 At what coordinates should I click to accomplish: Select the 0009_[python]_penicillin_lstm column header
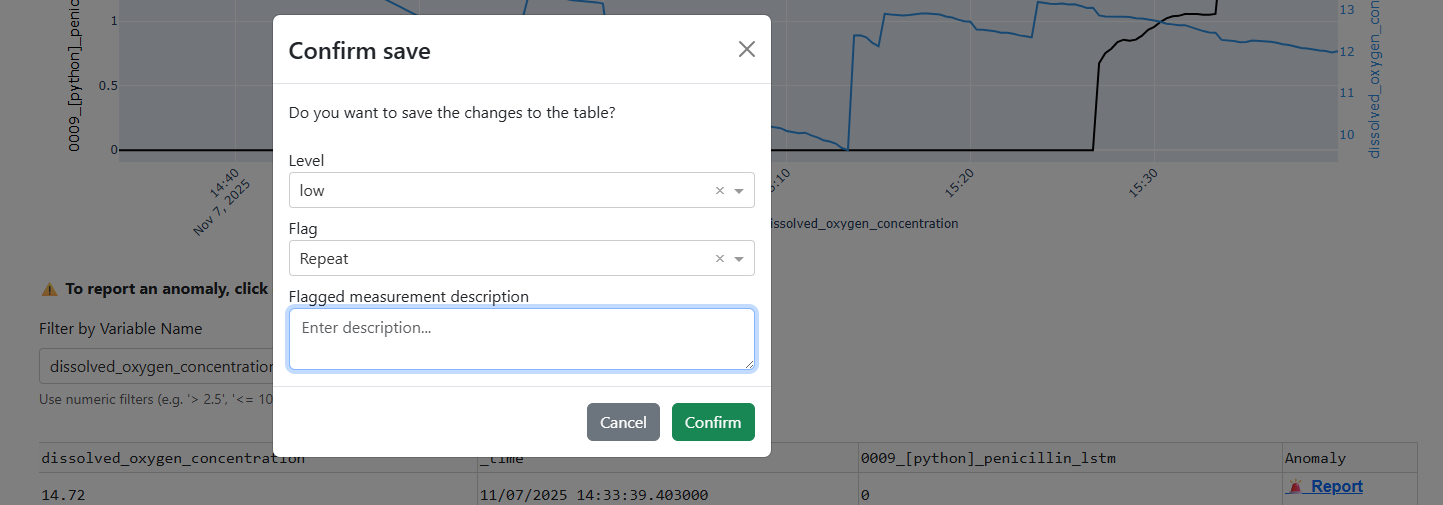pos(987,459)
